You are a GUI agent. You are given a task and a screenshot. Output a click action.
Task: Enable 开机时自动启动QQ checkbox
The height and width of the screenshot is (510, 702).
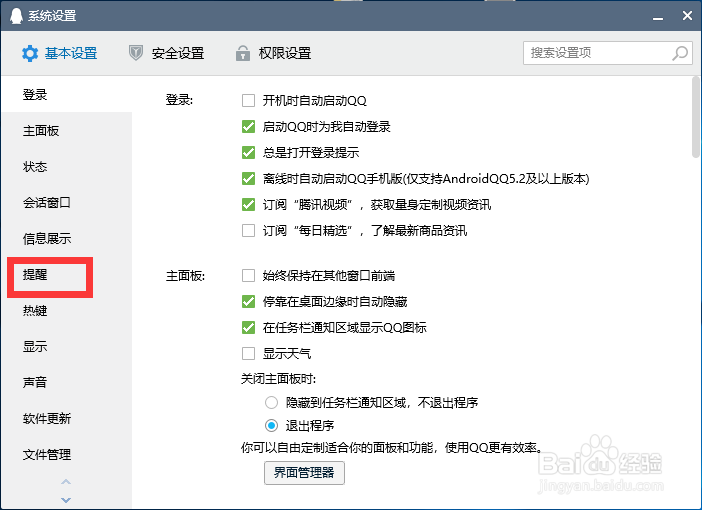click(248, 100)
